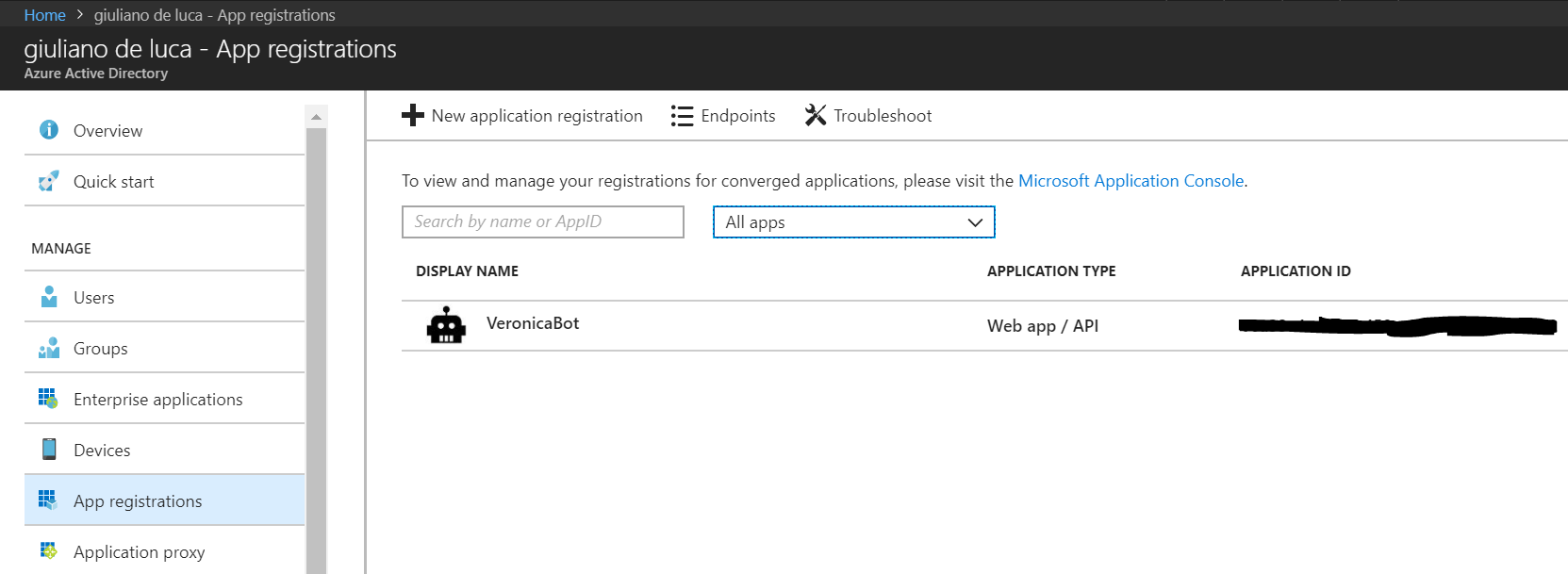Screen dimensions: 1568x574
Task: Click the Devices phone icon
Action: (x=49, y=450)
